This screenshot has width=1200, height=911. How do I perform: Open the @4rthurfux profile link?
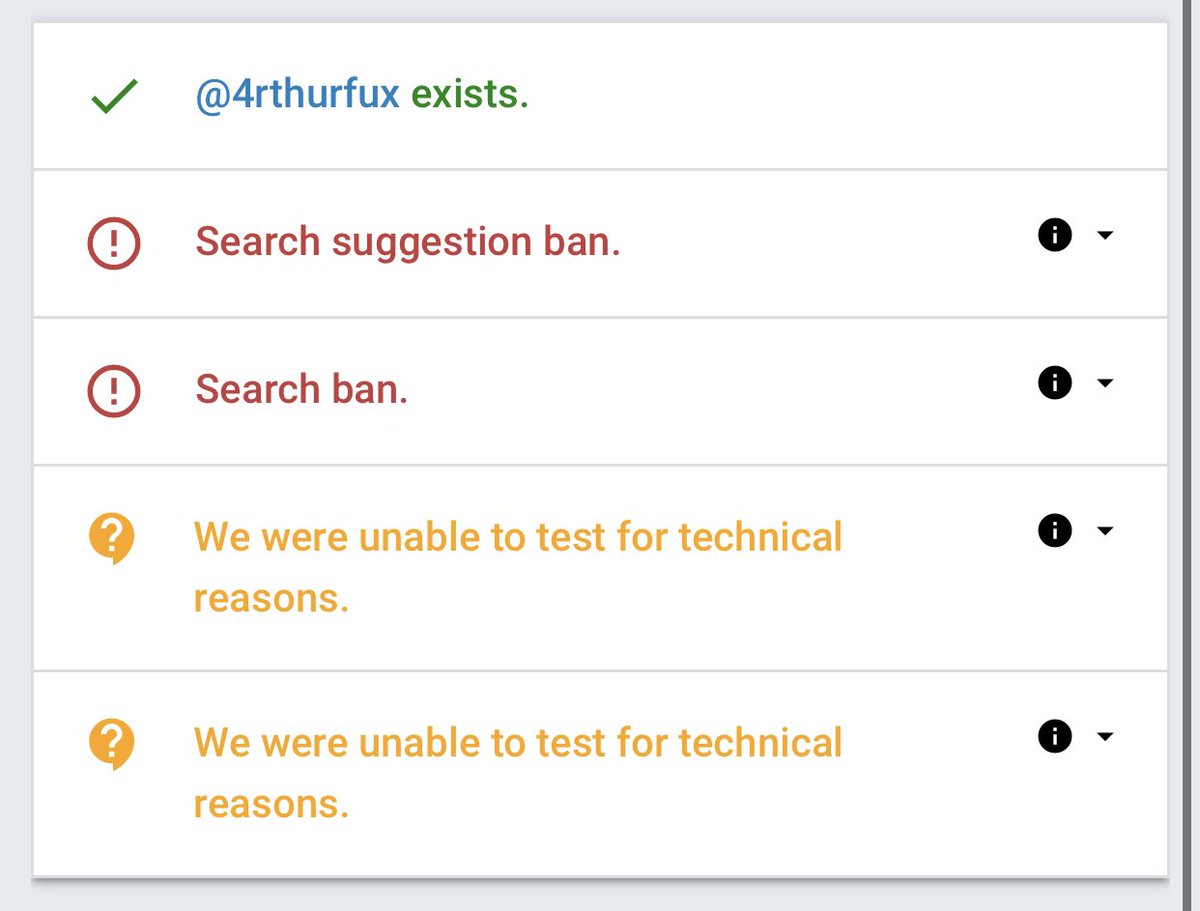point(297,95)
